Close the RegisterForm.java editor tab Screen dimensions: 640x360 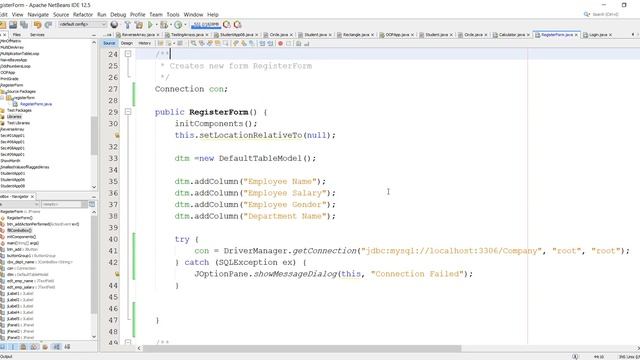coord(576,35)
